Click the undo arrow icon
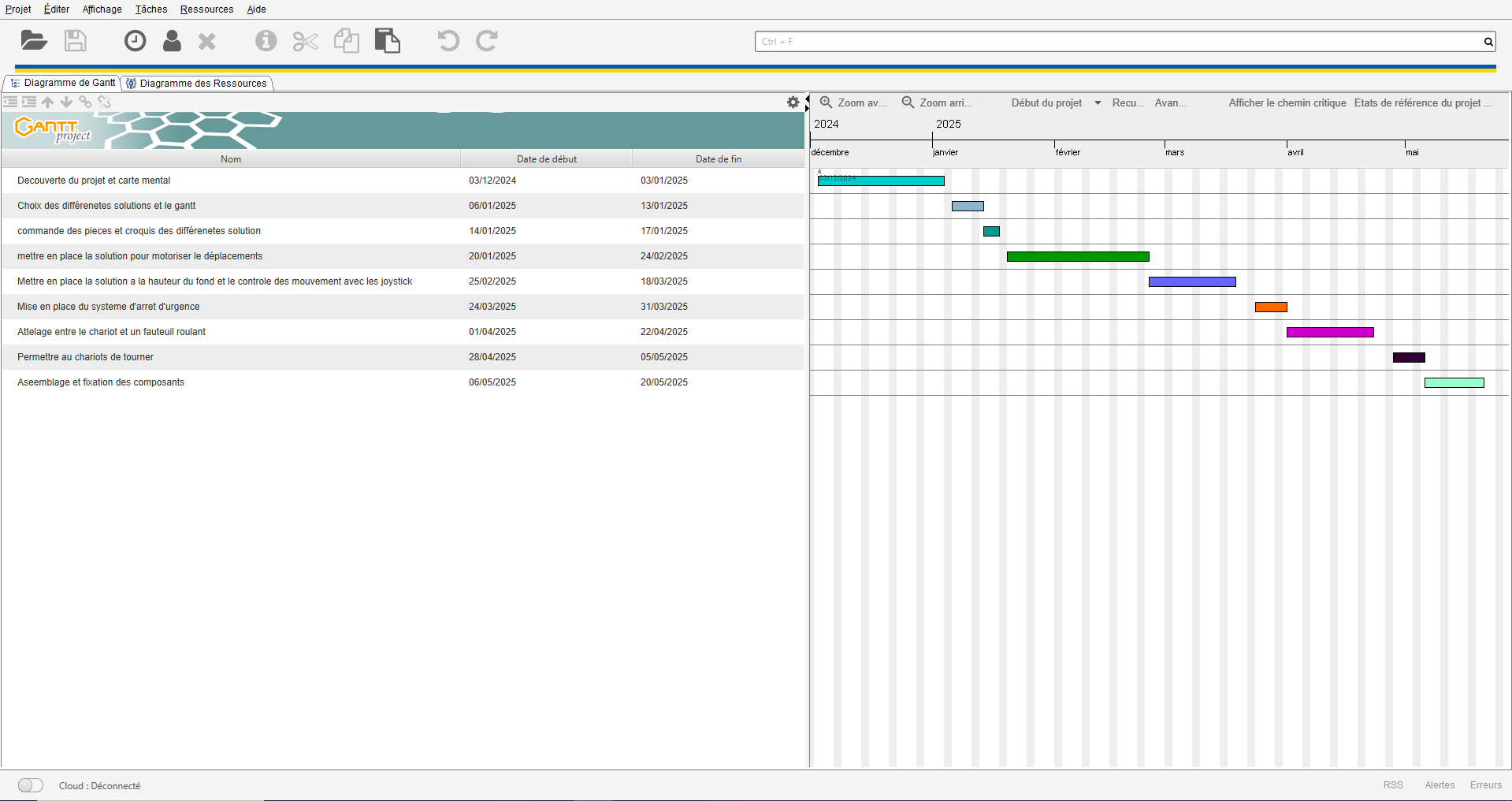 tap(448, 41)
